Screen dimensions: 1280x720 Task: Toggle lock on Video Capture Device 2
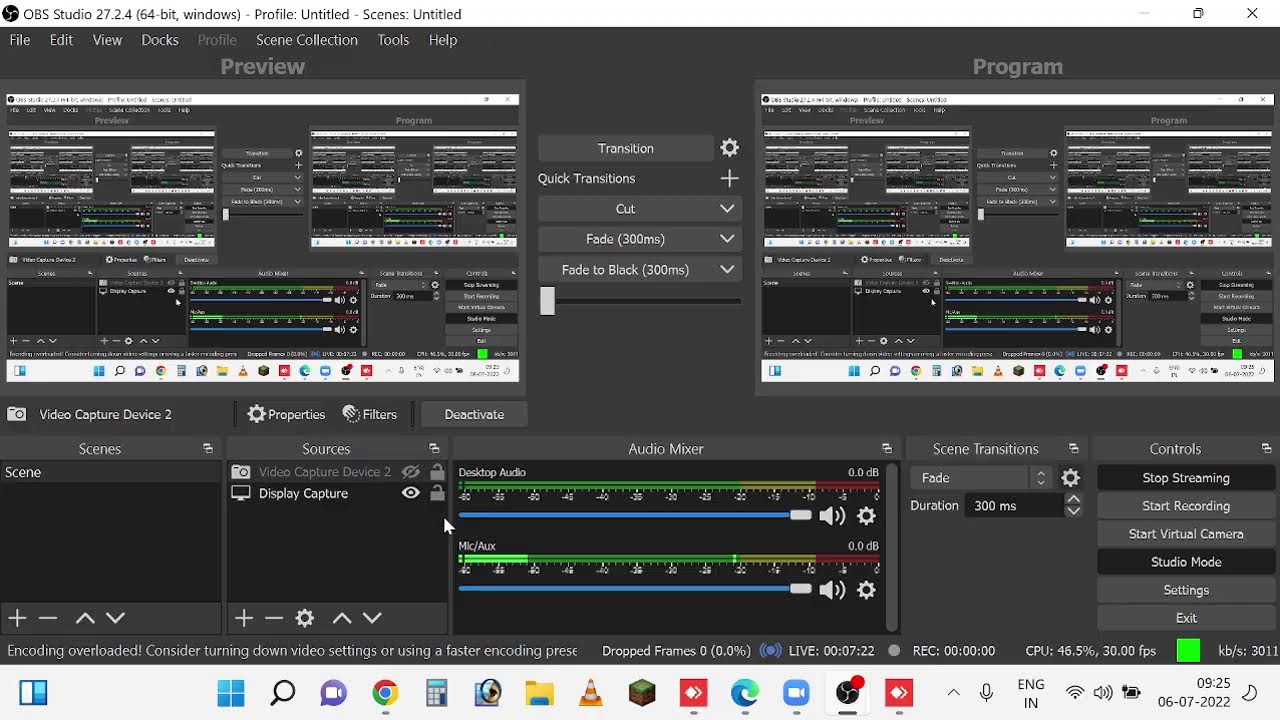[x=437, y=472]
